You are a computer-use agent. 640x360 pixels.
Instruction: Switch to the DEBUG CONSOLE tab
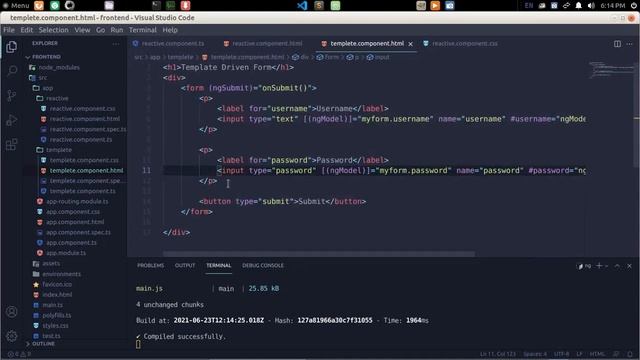pyautogui.click(x=263, y=266)
